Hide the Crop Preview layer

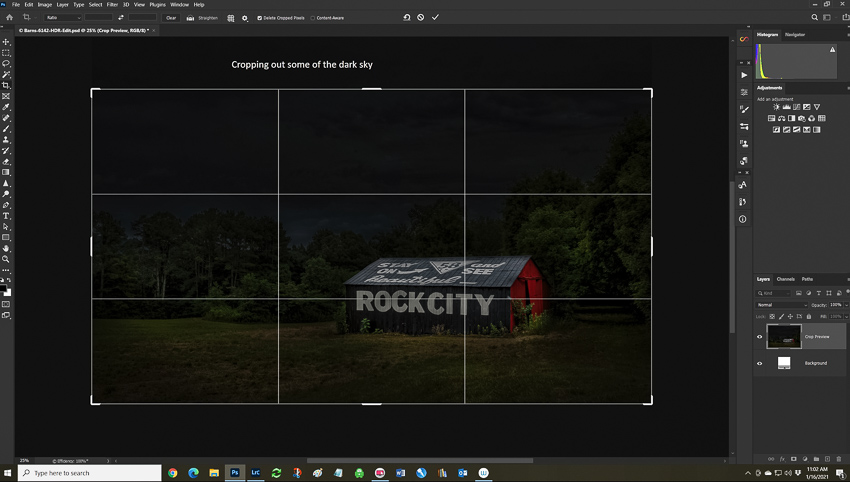pos(759,337)
